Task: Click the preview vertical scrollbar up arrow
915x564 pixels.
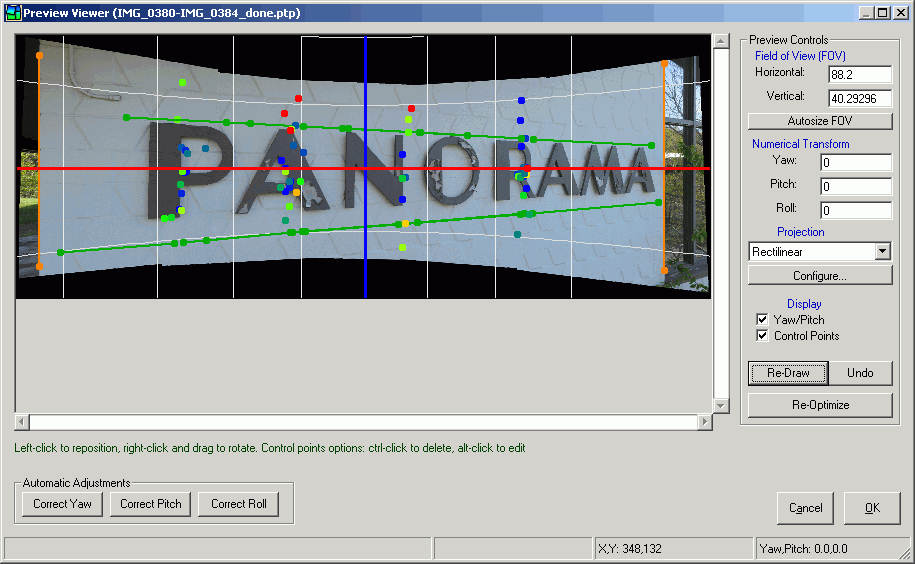Action: pos(721,41)
